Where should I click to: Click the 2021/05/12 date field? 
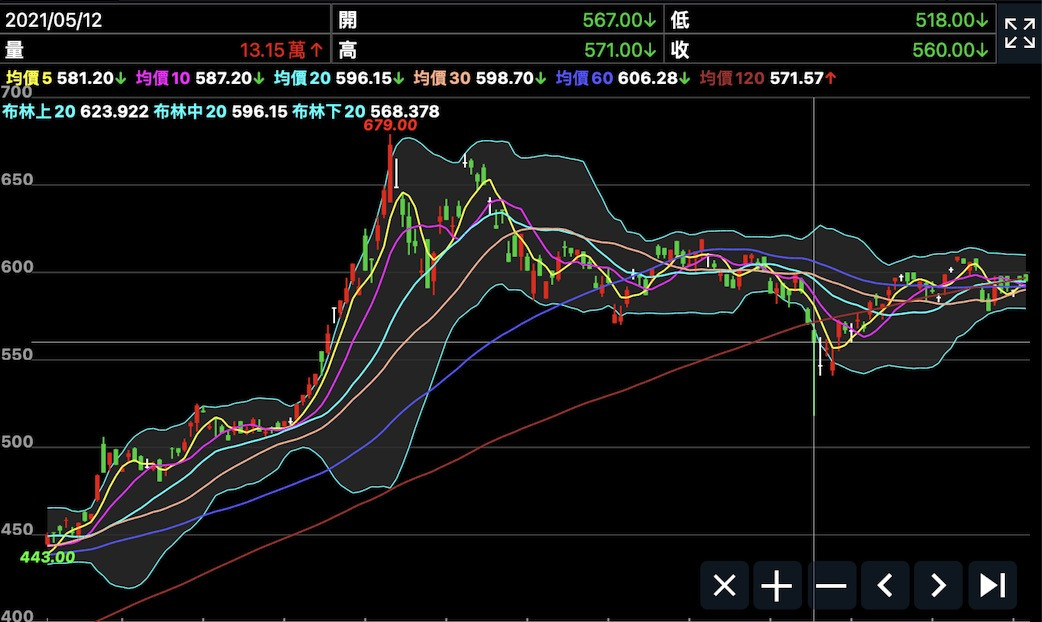[x=54, y=19]
